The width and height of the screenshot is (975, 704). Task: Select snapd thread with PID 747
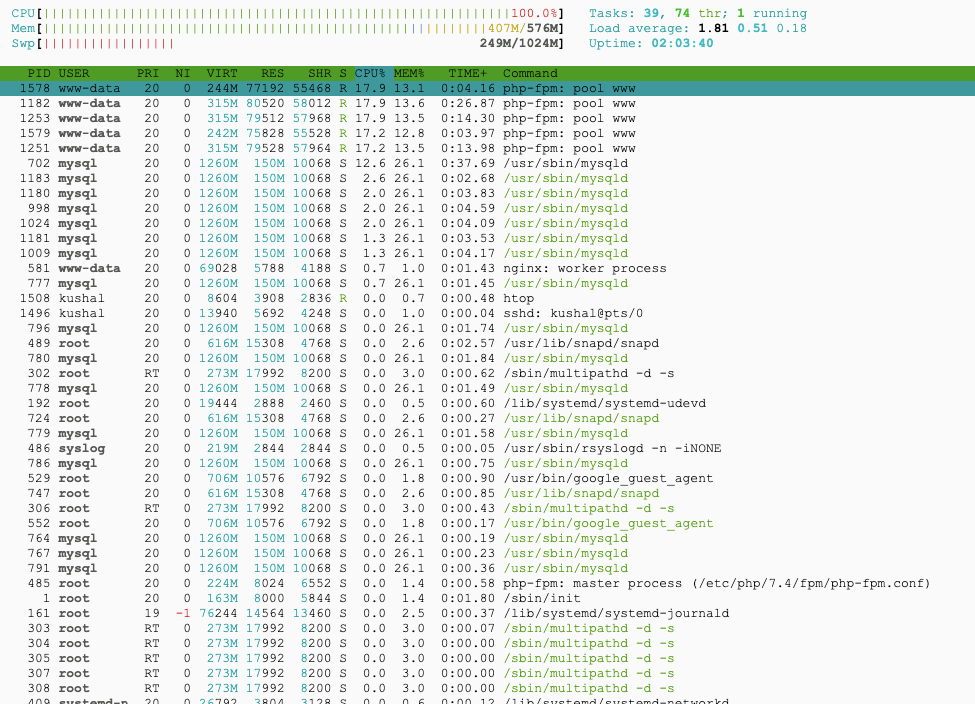click(x=488, y=493)
